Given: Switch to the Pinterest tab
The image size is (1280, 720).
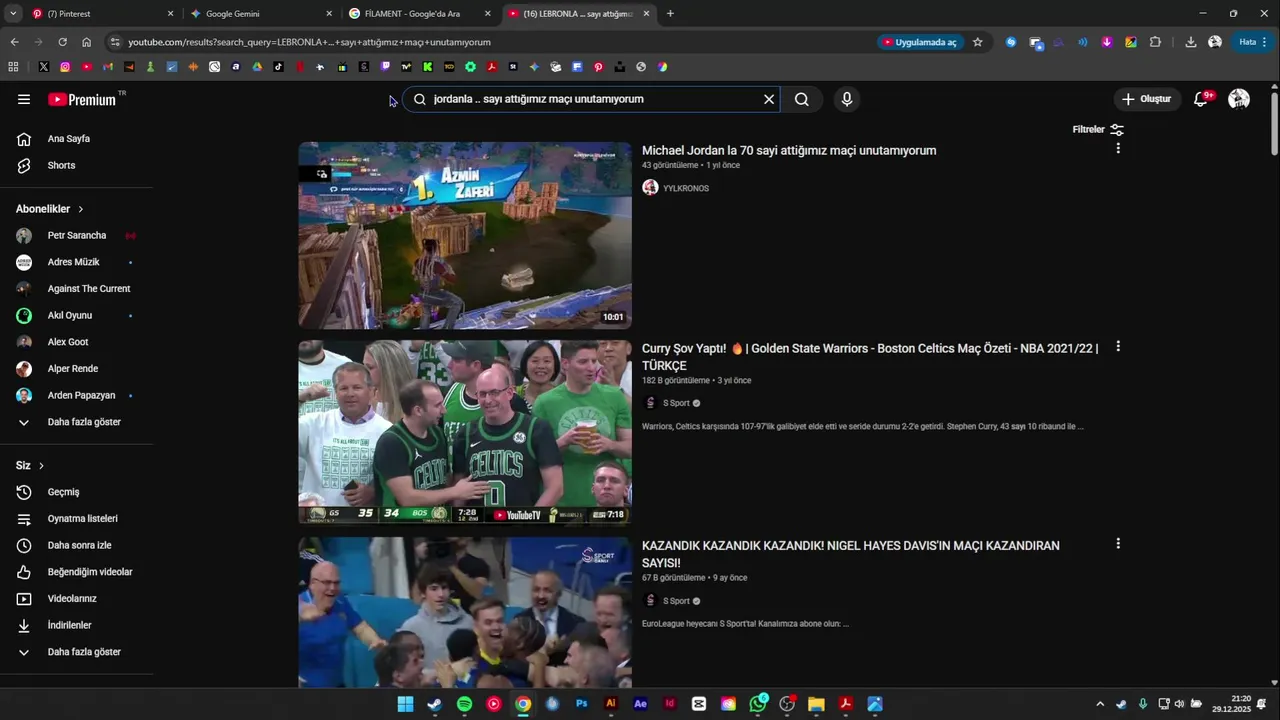Looking at the screenshot, I should [100, 14].
